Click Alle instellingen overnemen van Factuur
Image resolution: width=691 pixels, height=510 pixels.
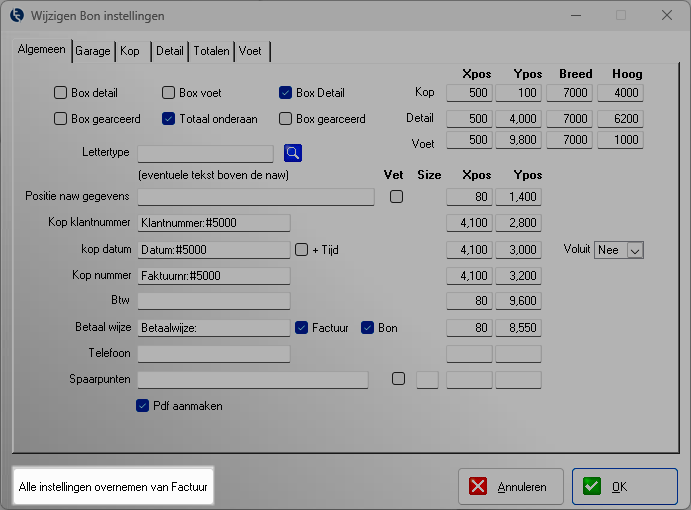(x=112, y=487)
